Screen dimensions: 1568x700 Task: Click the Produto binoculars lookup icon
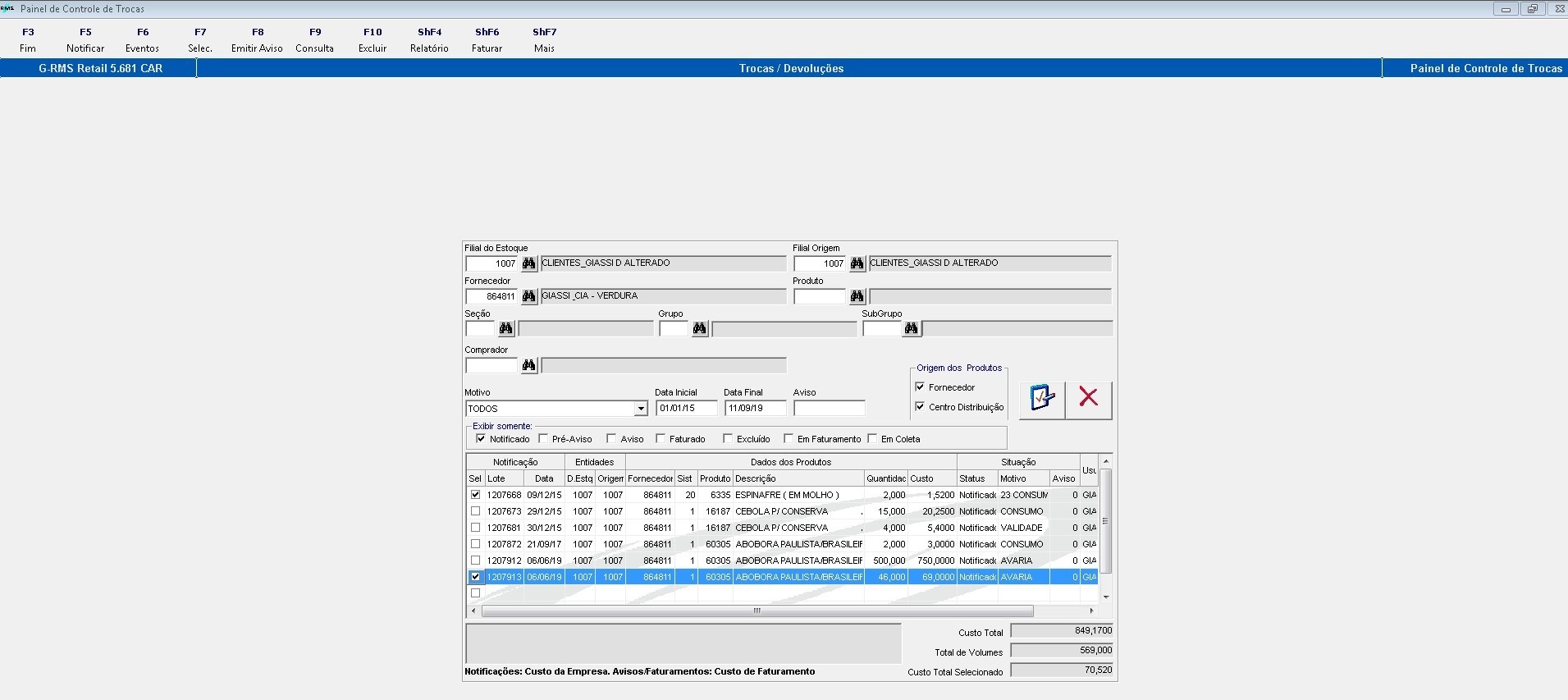point(857,296)
